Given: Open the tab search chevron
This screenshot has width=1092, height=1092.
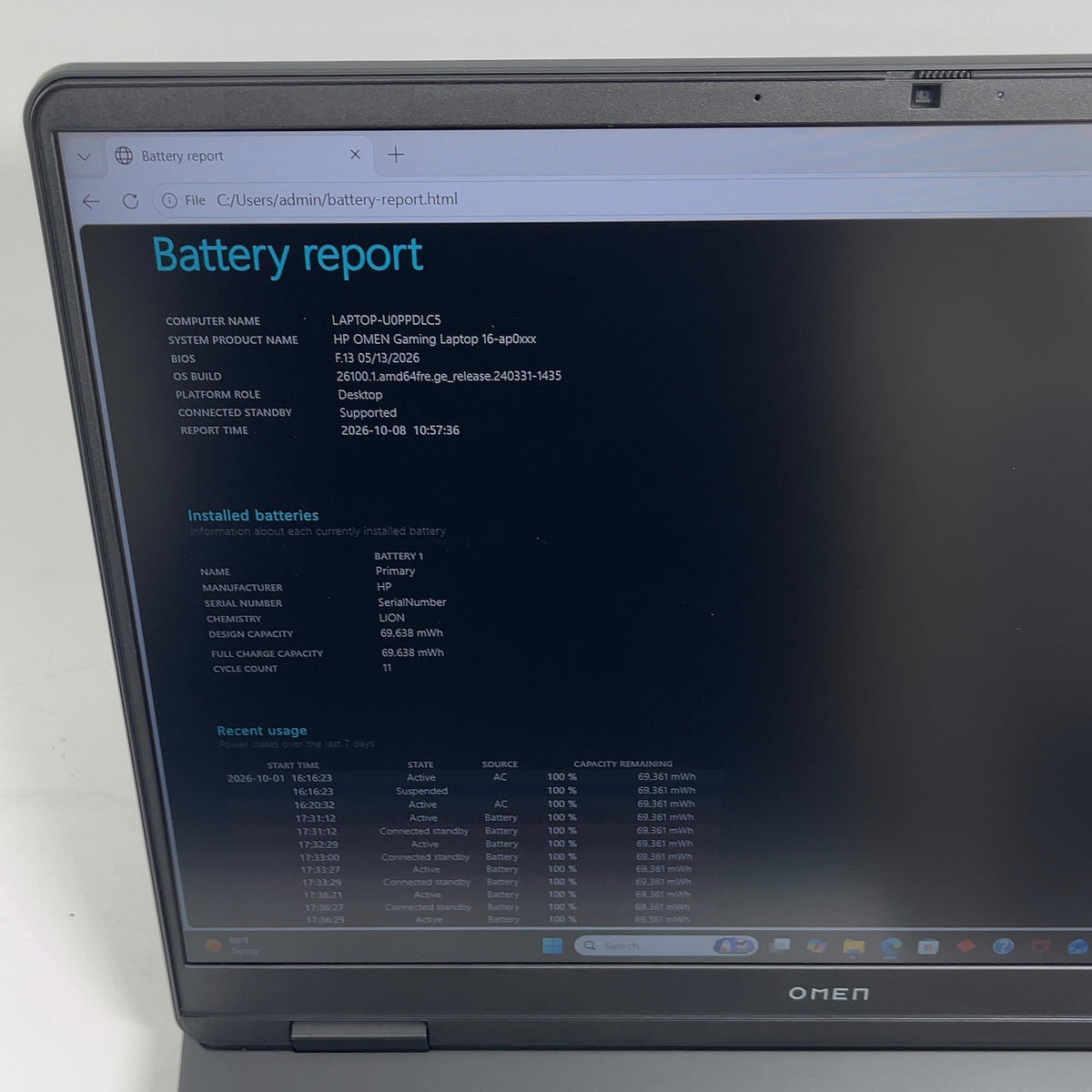Looking at the screenshot, I should (x=84, y=157).
